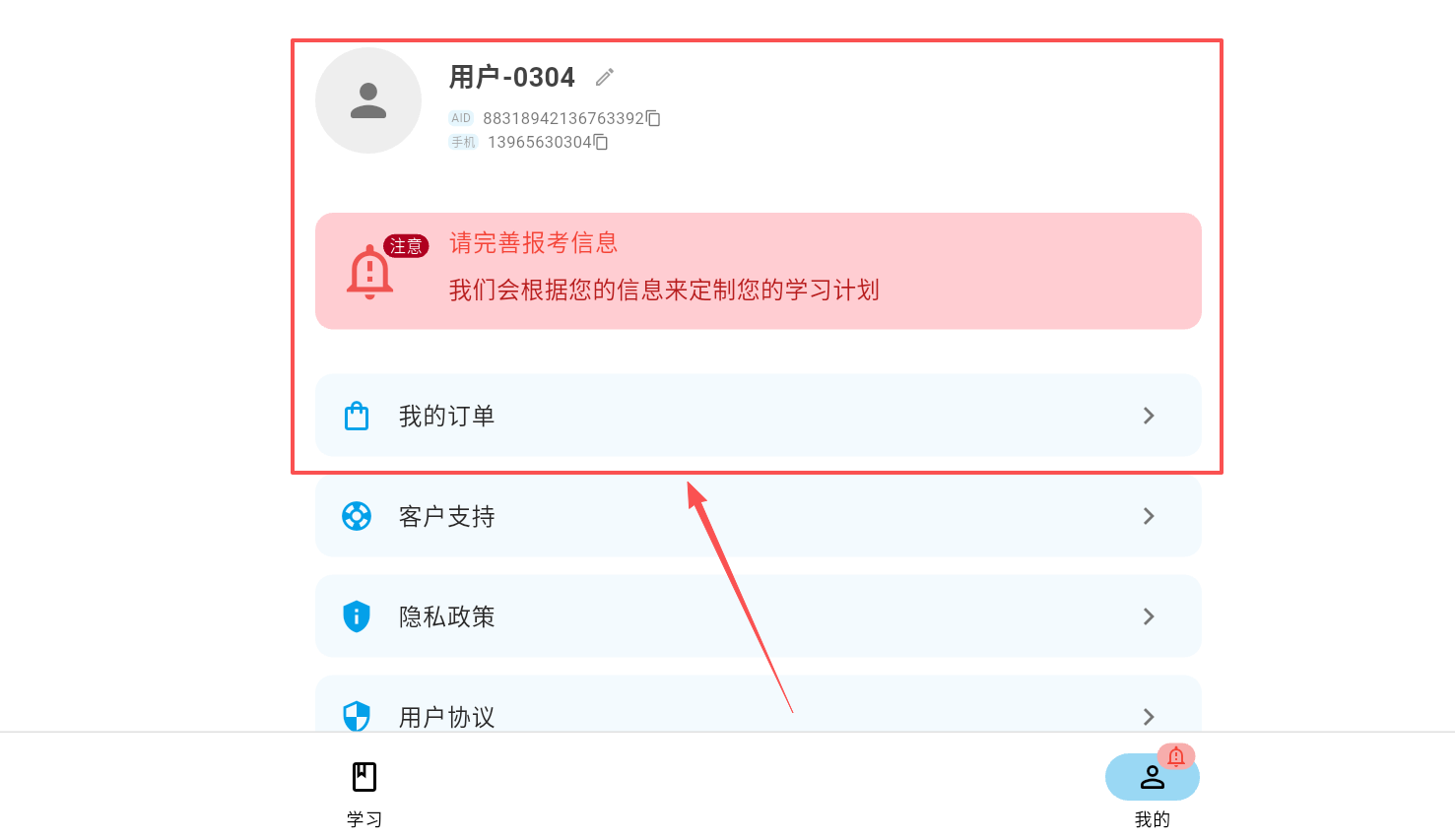
Task: Switch to the 学习 tab
Action: 364,794
